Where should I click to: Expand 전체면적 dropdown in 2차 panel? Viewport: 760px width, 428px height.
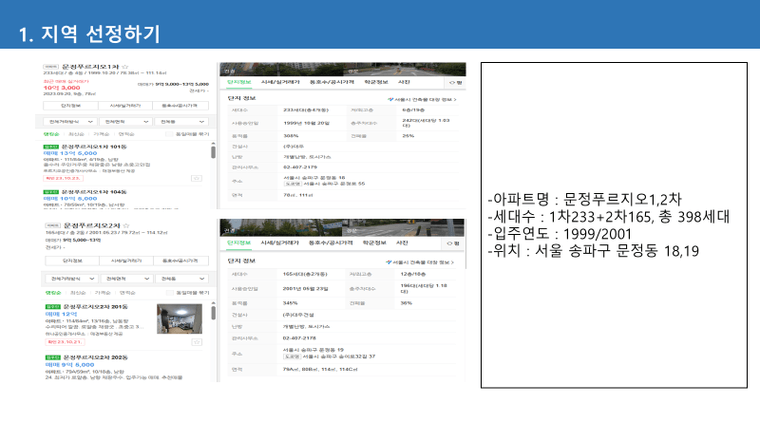coord(127,279)
